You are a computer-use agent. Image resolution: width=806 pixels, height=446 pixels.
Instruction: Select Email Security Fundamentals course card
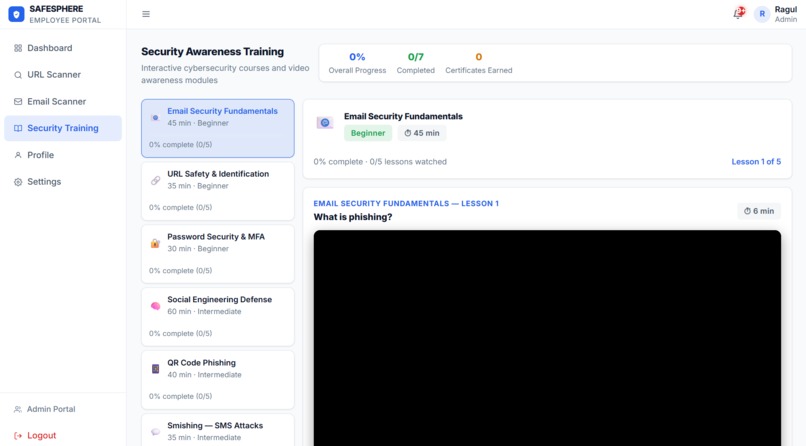coord(218,128)
